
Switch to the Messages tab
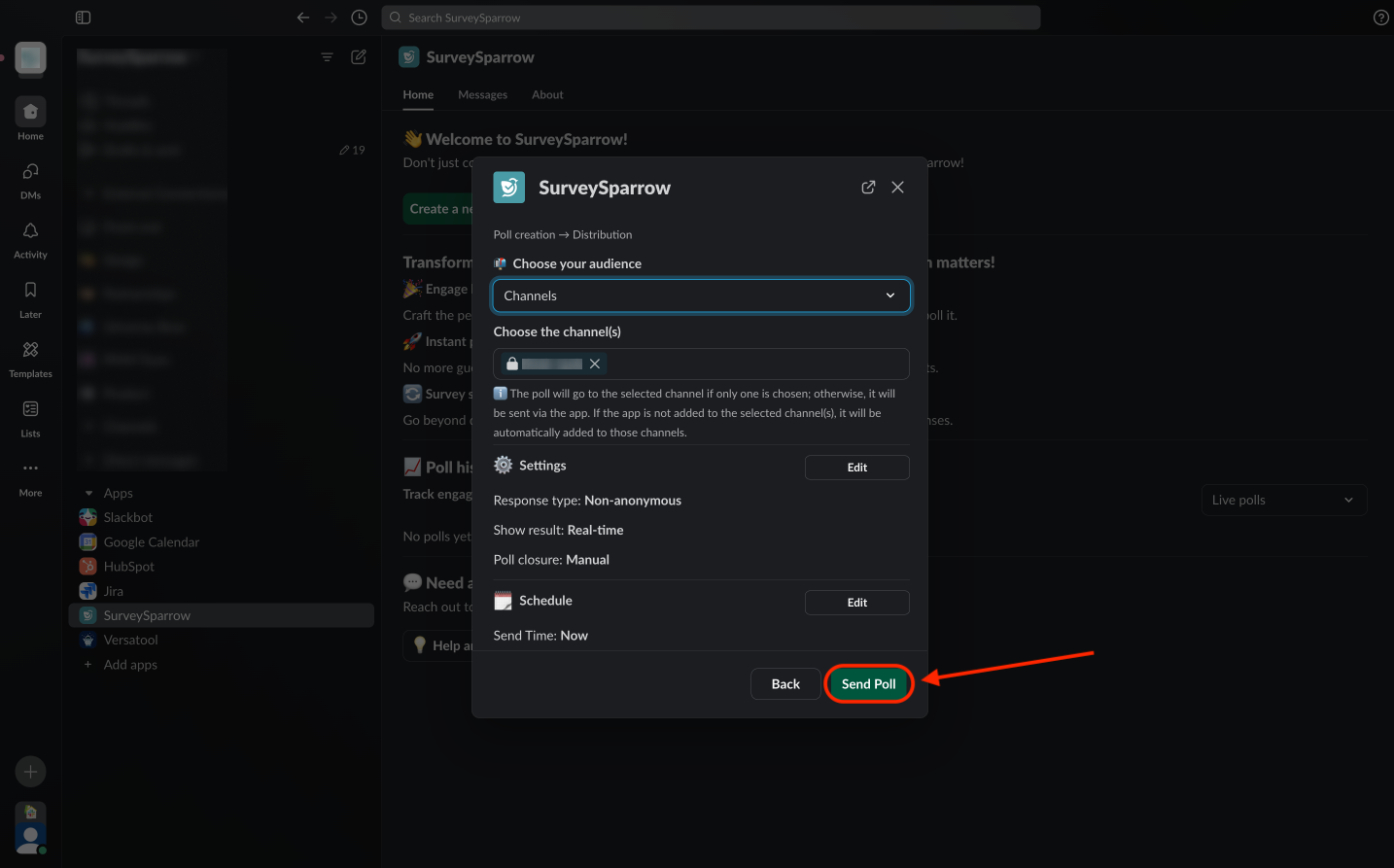pos(482,95)
